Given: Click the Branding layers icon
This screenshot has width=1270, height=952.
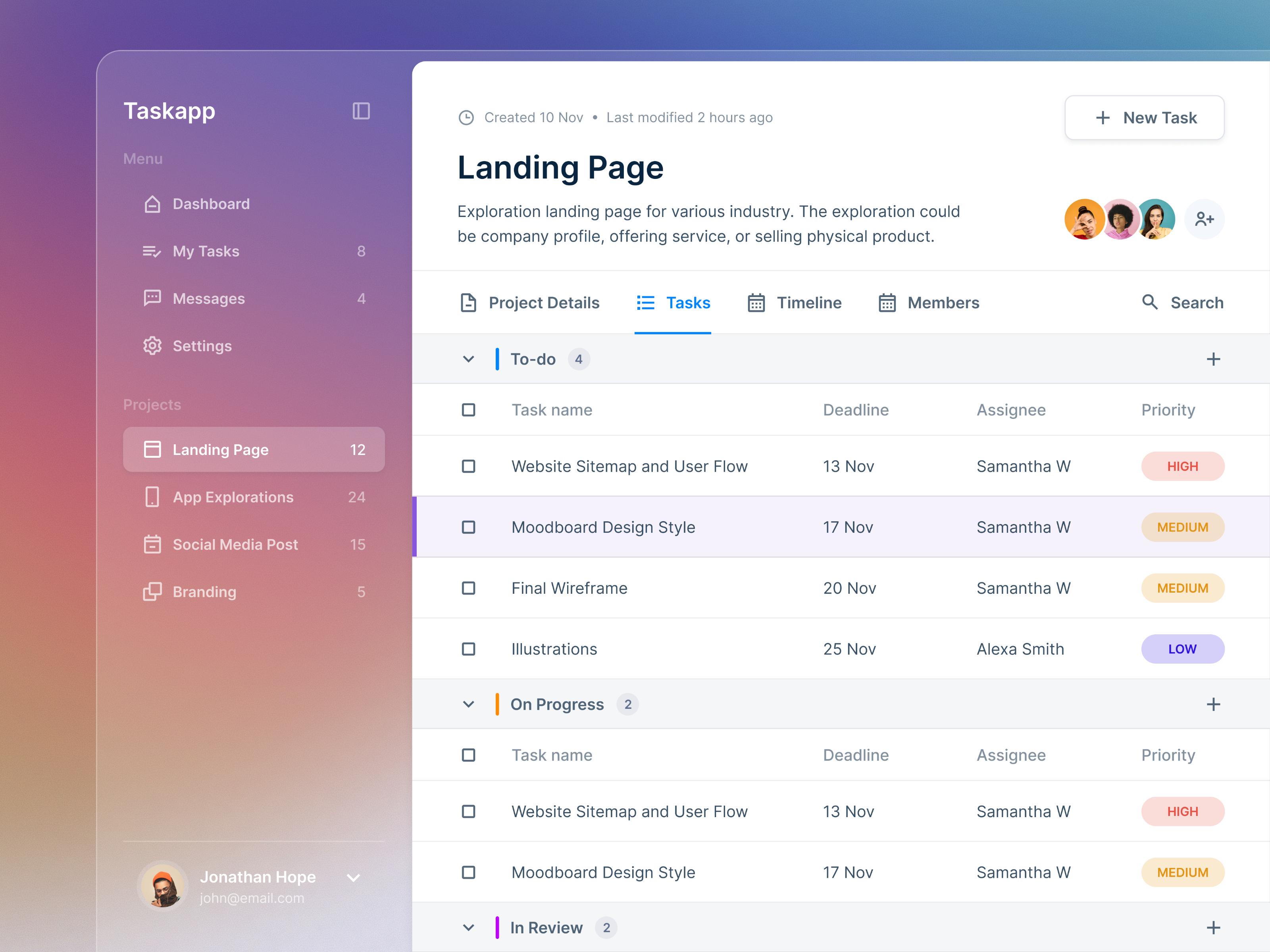Looking at the screenshot, I should coord(152,592).
